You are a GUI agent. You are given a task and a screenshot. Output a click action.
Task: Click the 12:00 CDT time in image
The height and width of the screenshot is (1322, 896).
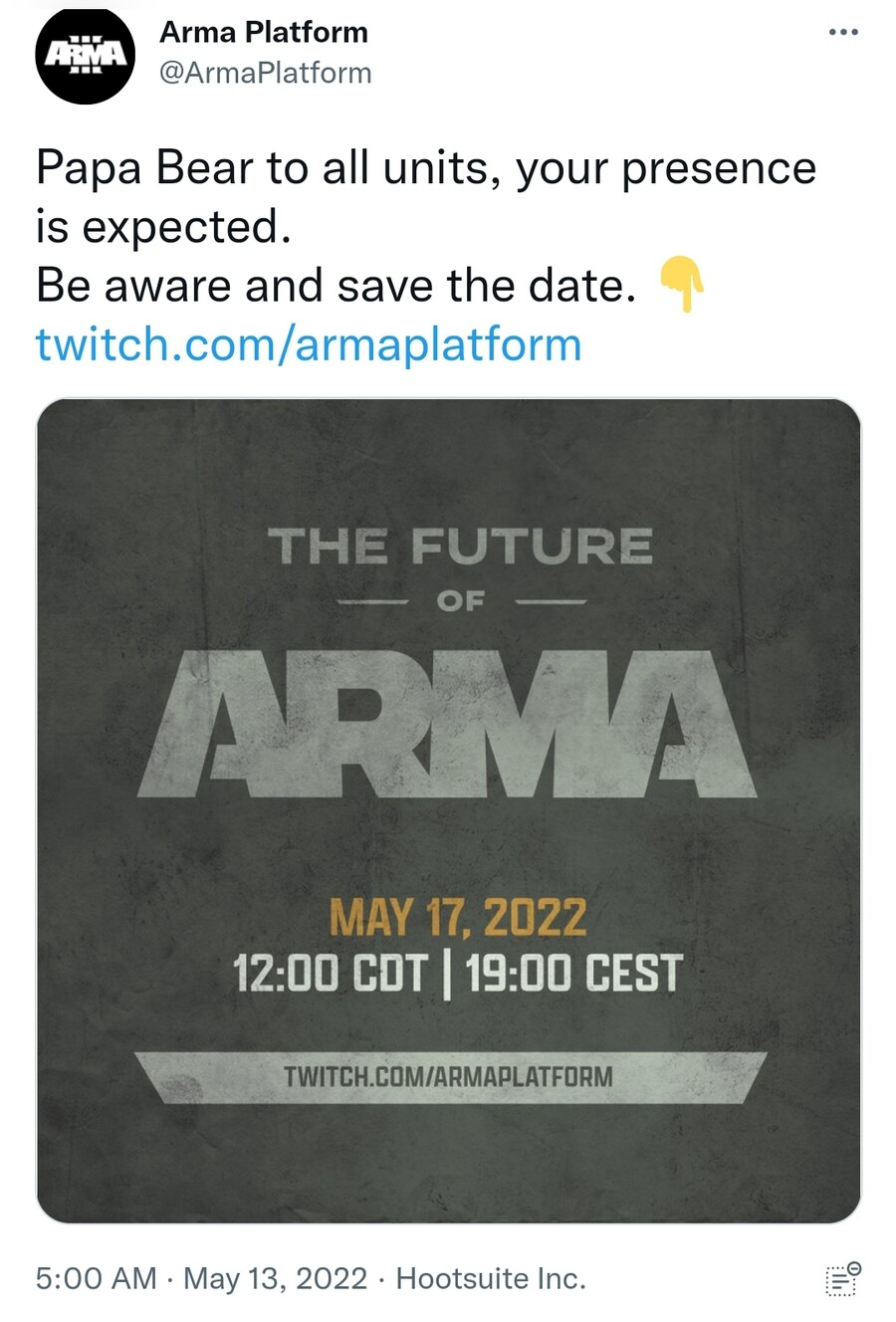point(331,973)
